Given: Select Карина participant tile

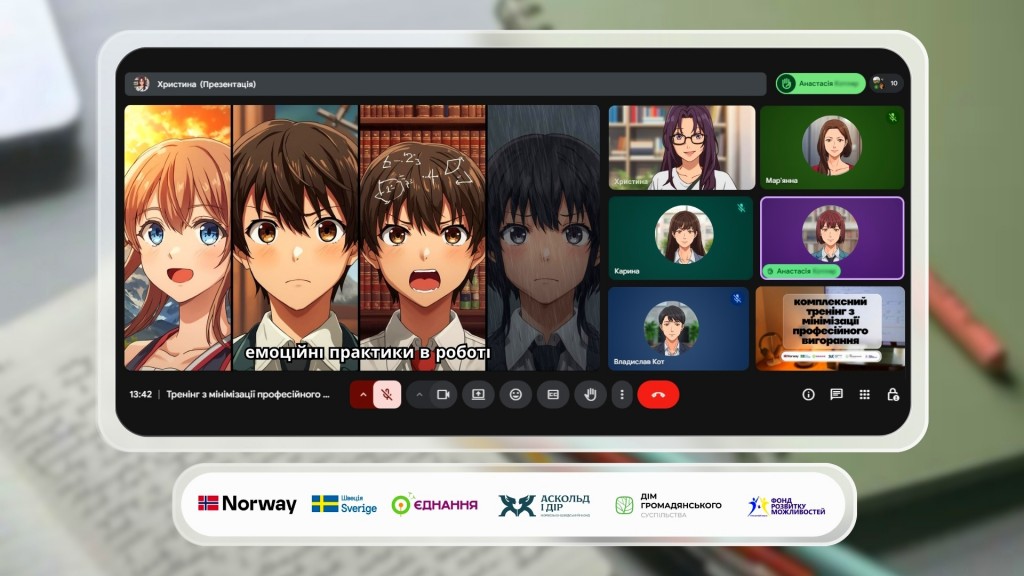Looking at the screenshot, I should tap(680, 238).
